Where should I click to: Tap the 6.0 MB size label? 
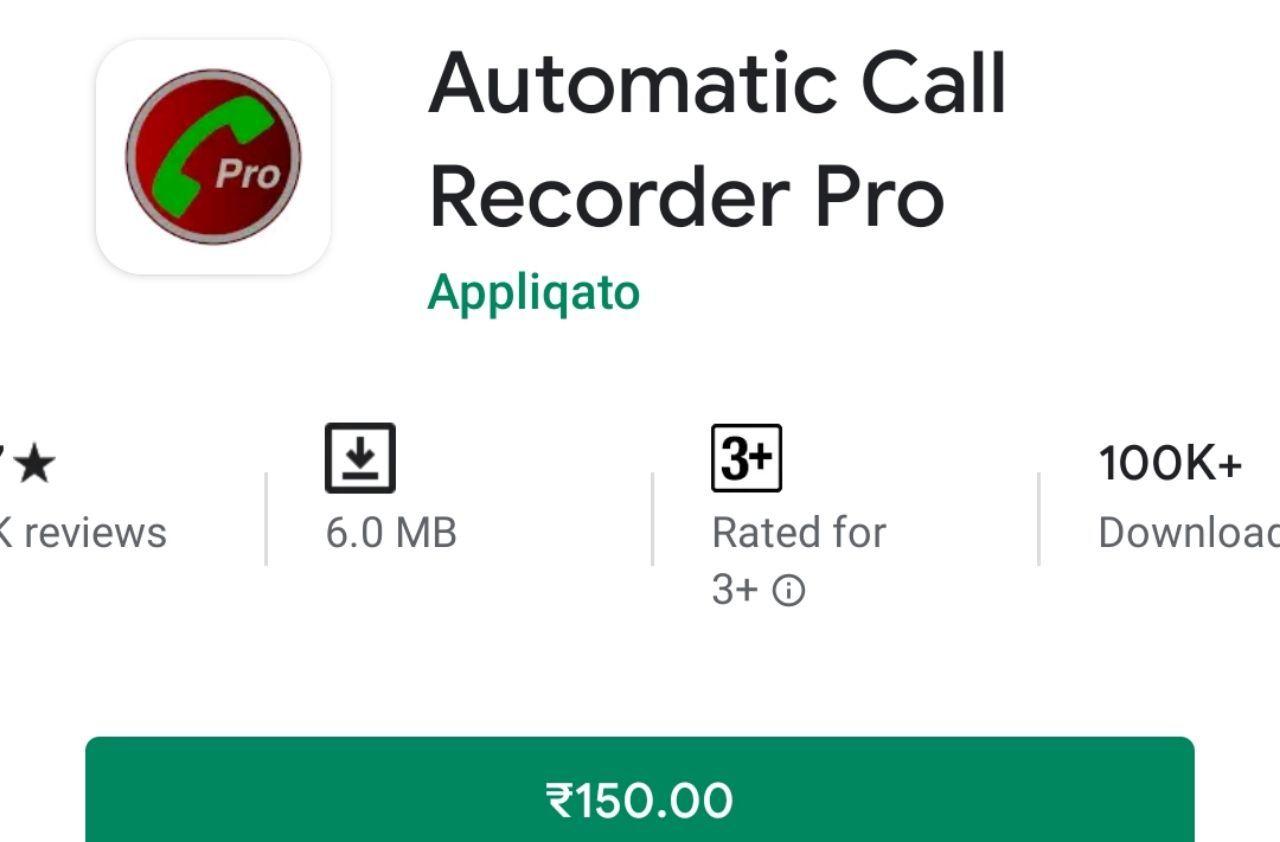click(x=391, y=533)
